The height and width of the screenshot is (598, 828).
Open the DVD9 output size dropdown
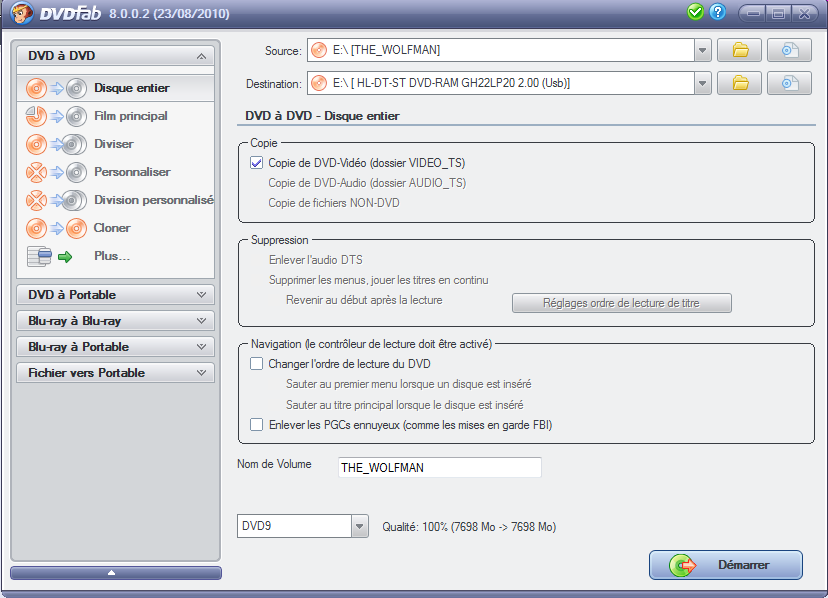(x=360, y=526)
